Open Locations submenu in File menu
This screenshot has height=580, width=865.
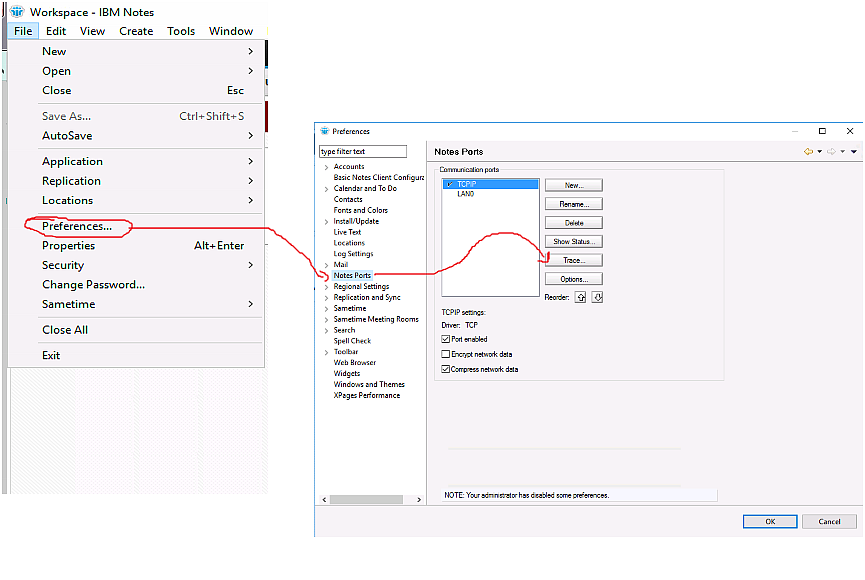[136, 200]
